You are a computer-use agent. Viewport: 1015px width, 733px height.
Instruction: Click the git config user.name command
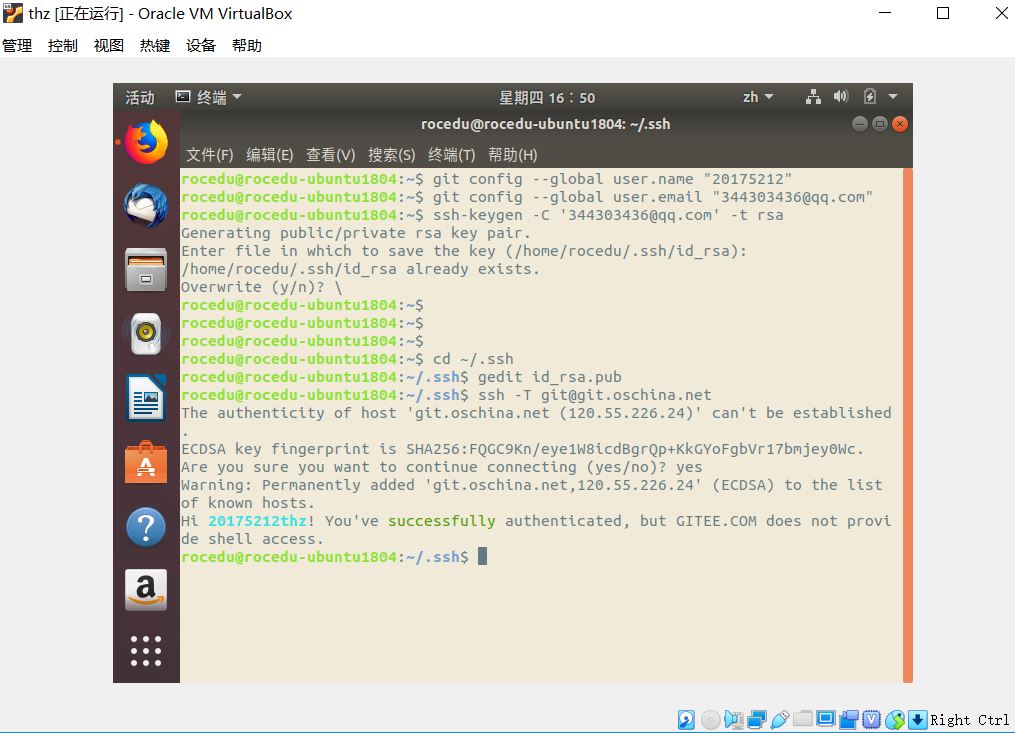(612, 179)
